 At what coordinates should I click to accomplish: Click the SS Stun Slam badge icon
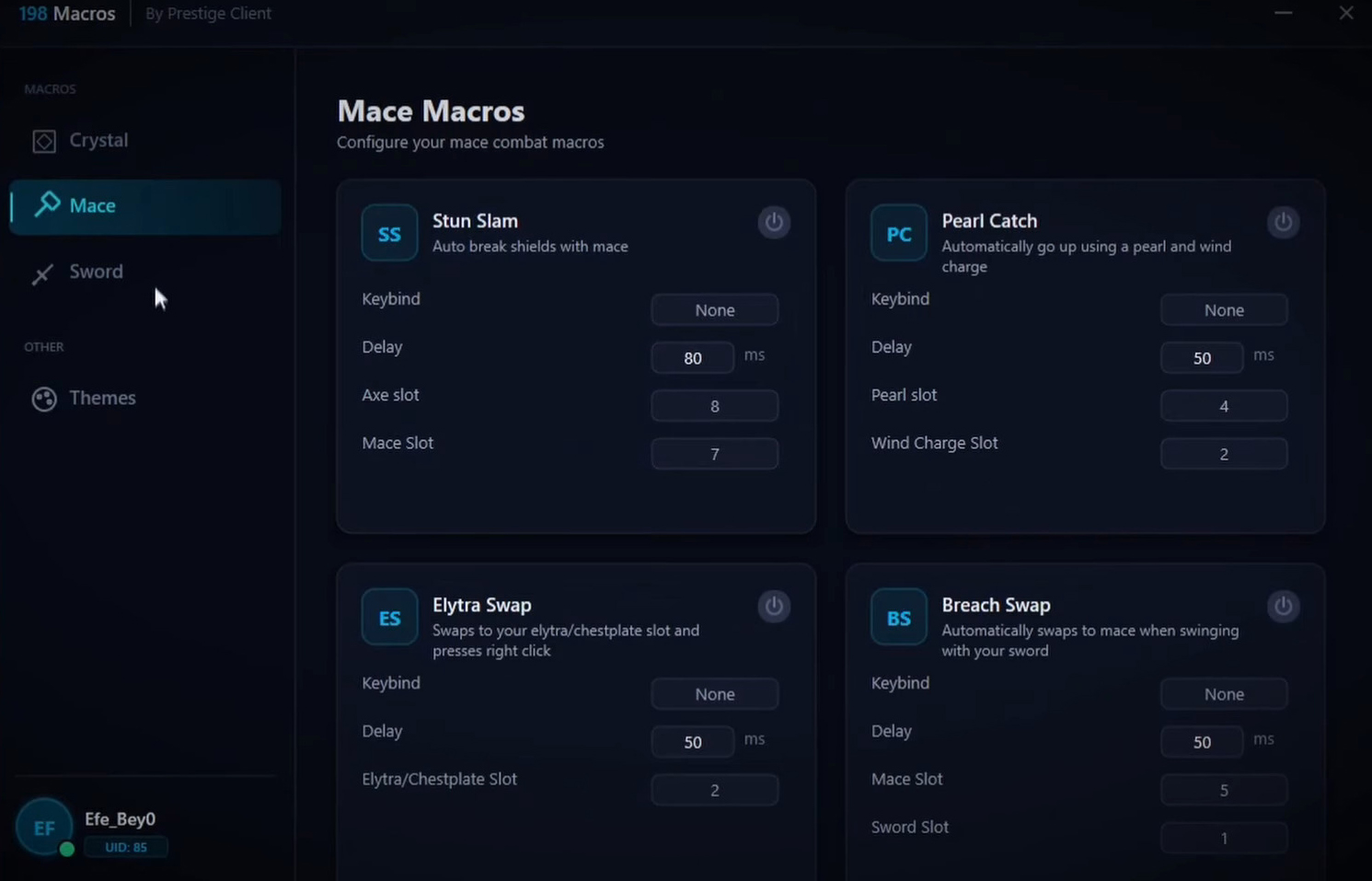pos(388,233)
